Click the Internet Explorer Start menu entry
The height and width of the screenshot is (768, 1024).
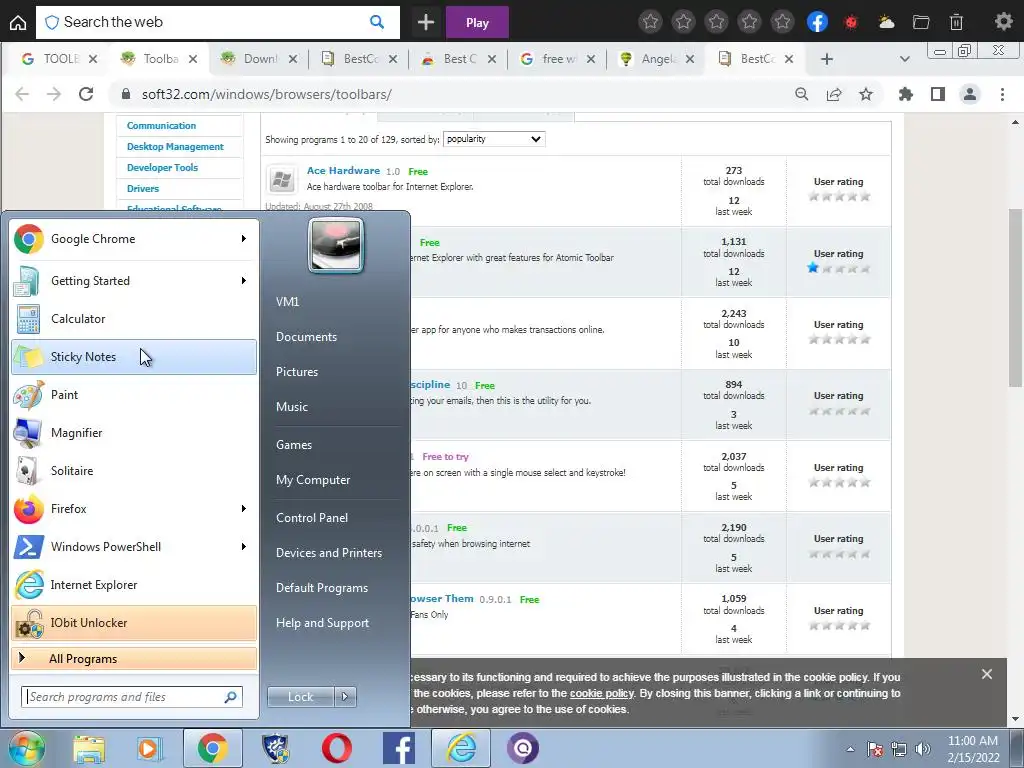(x=134, y=584)
